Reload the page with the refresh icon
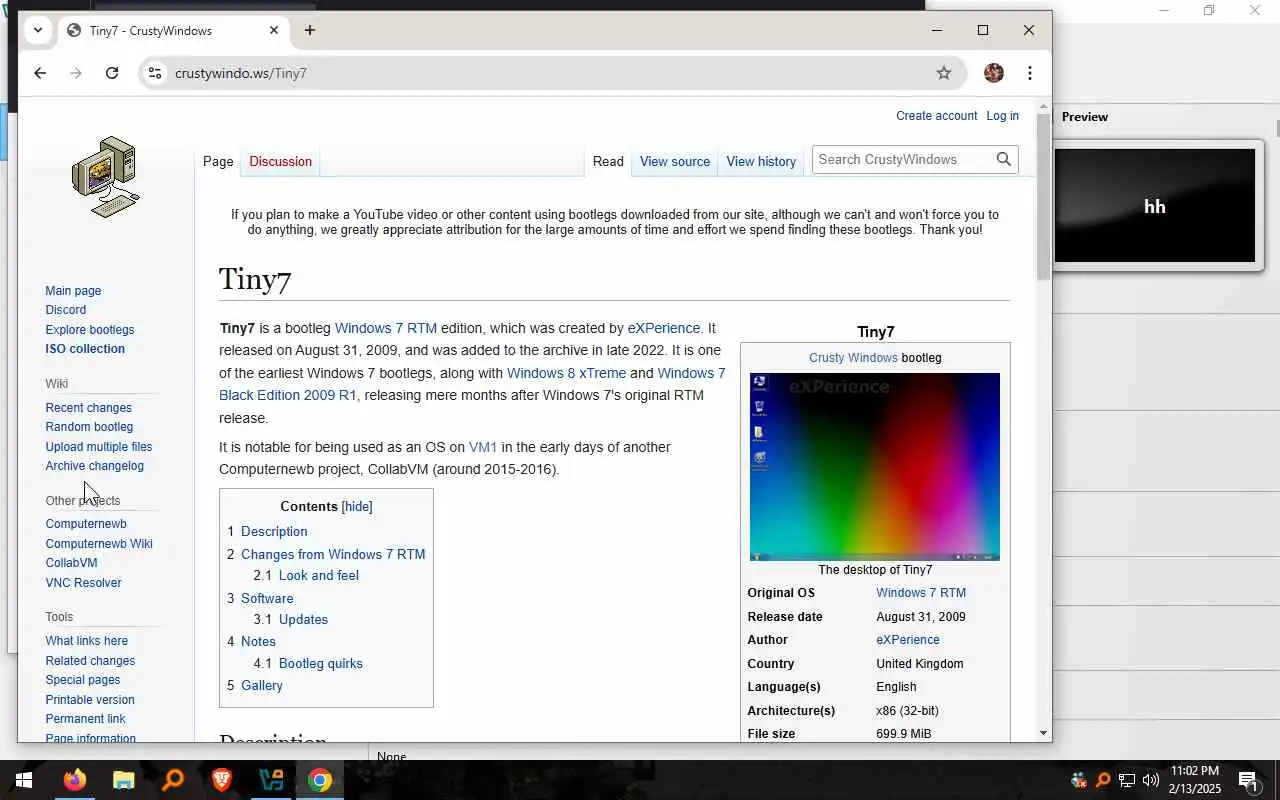Image resolution: width=1280 pixels, height=800 pixels. [112, 73]
